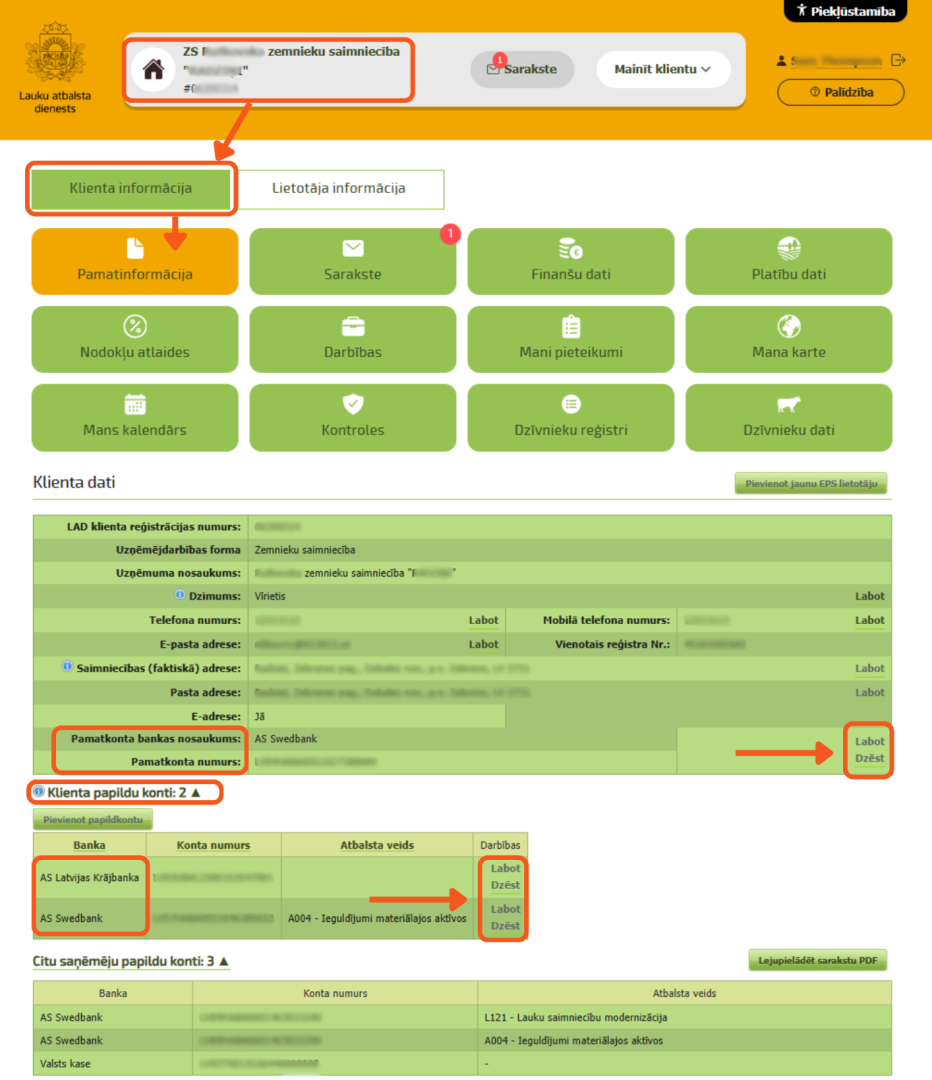Viewport: 932px width, 1080px height.
Task: Open Mainīt klientu dropdown
Action: 663,69
